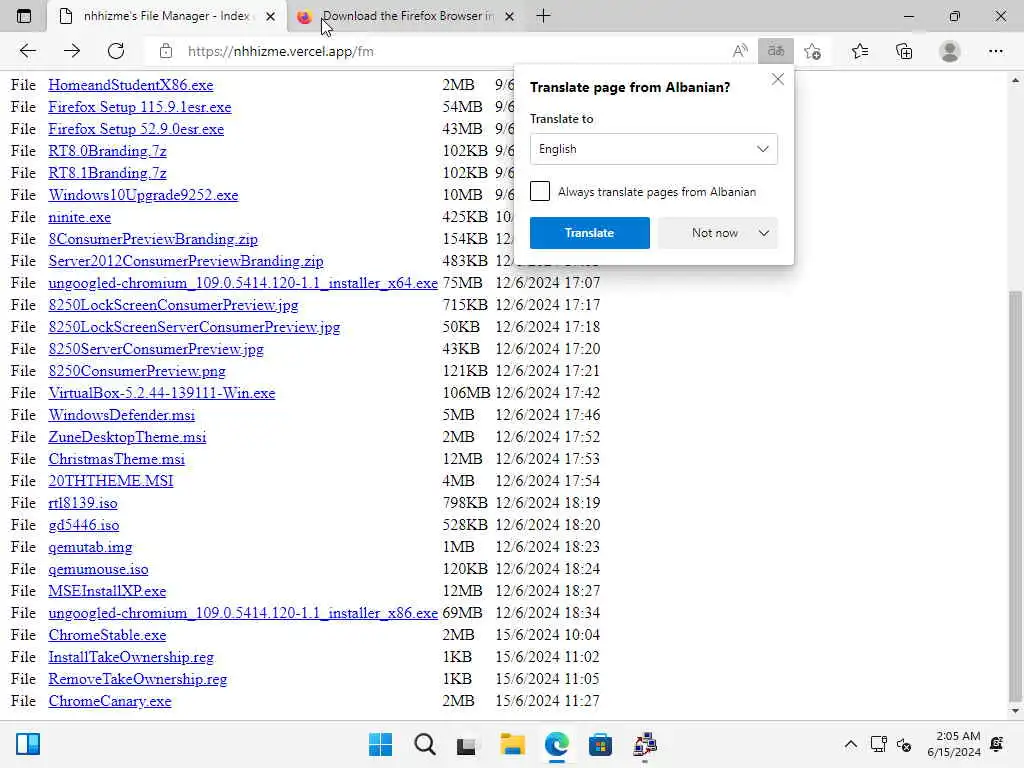Download RT8.0Branding.7z
The width and height of the screenshot is (1024, 768).
tap(107, 151)
